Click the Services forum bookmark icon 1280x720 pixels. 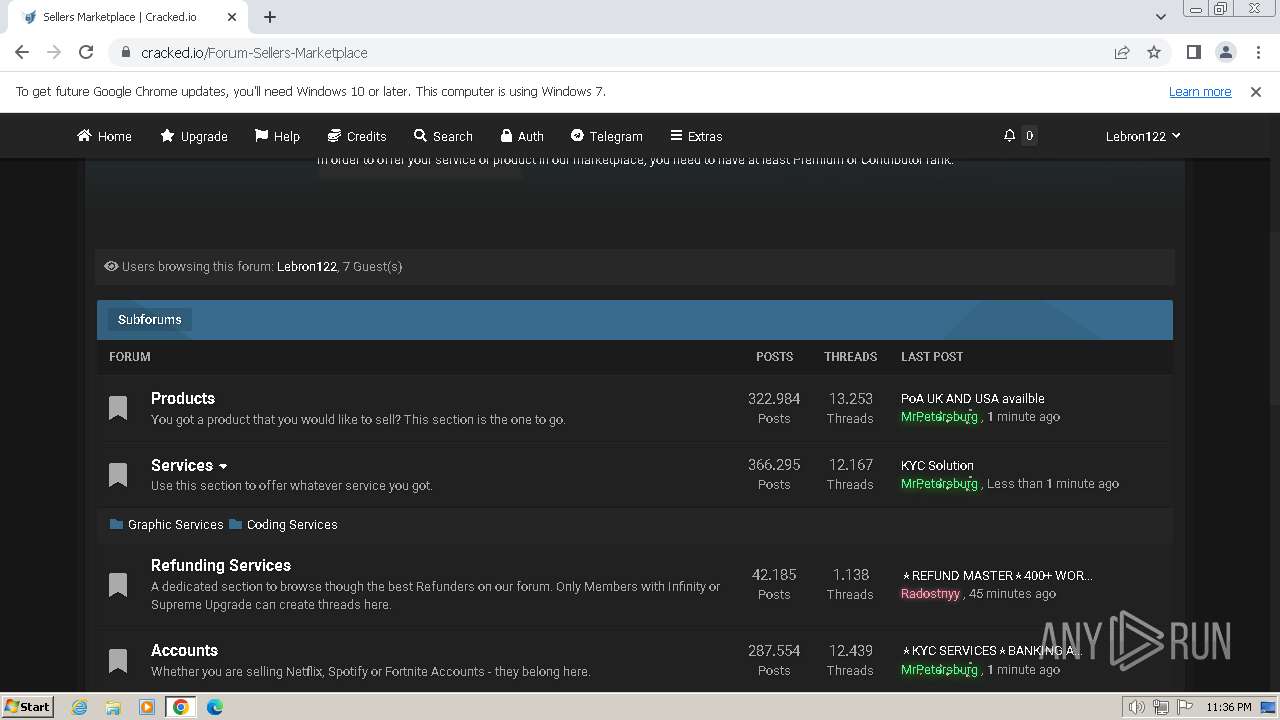click(x=118, y=474)
